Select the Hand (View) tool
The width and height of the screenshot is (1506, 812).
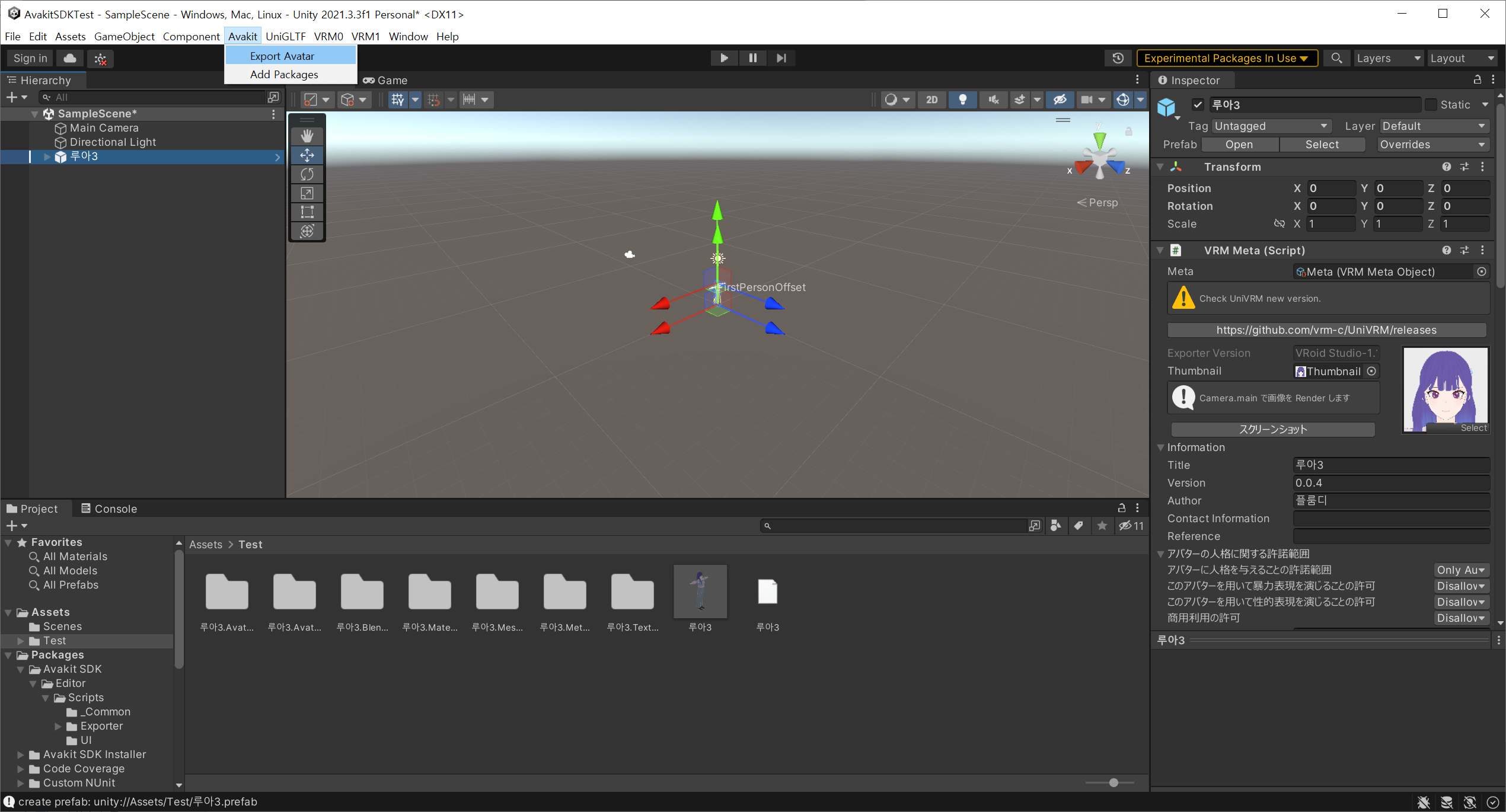(x=307, y=136)
